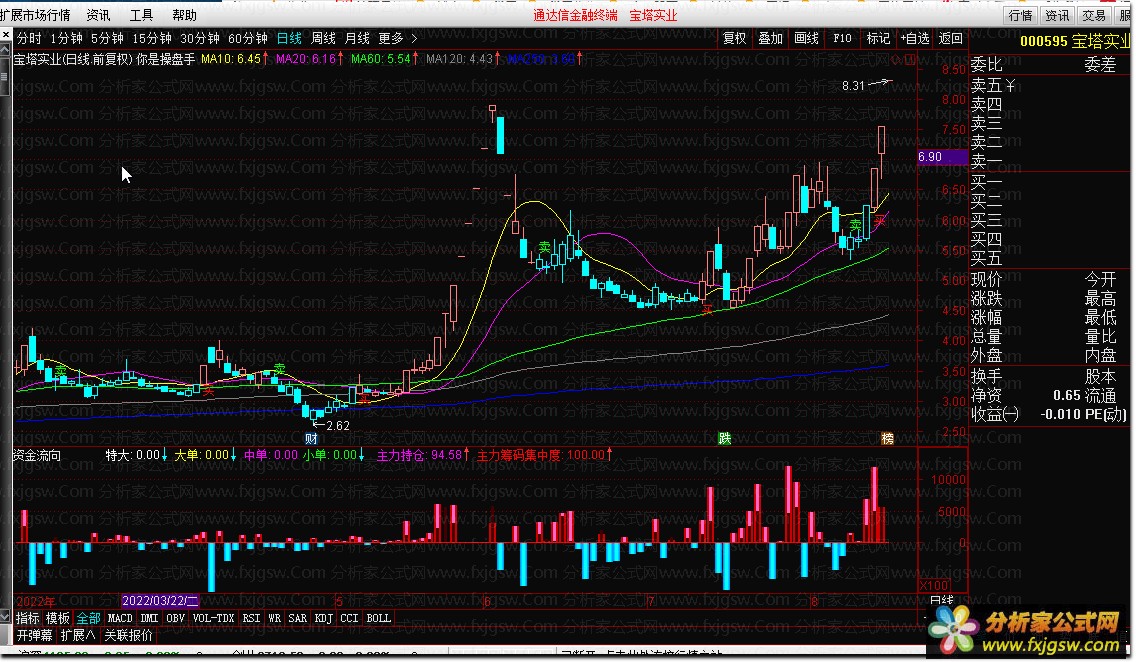Screen dimensions: 1136x662
Task: Click the green 跌 marker below chart
Action: point(724,438)
